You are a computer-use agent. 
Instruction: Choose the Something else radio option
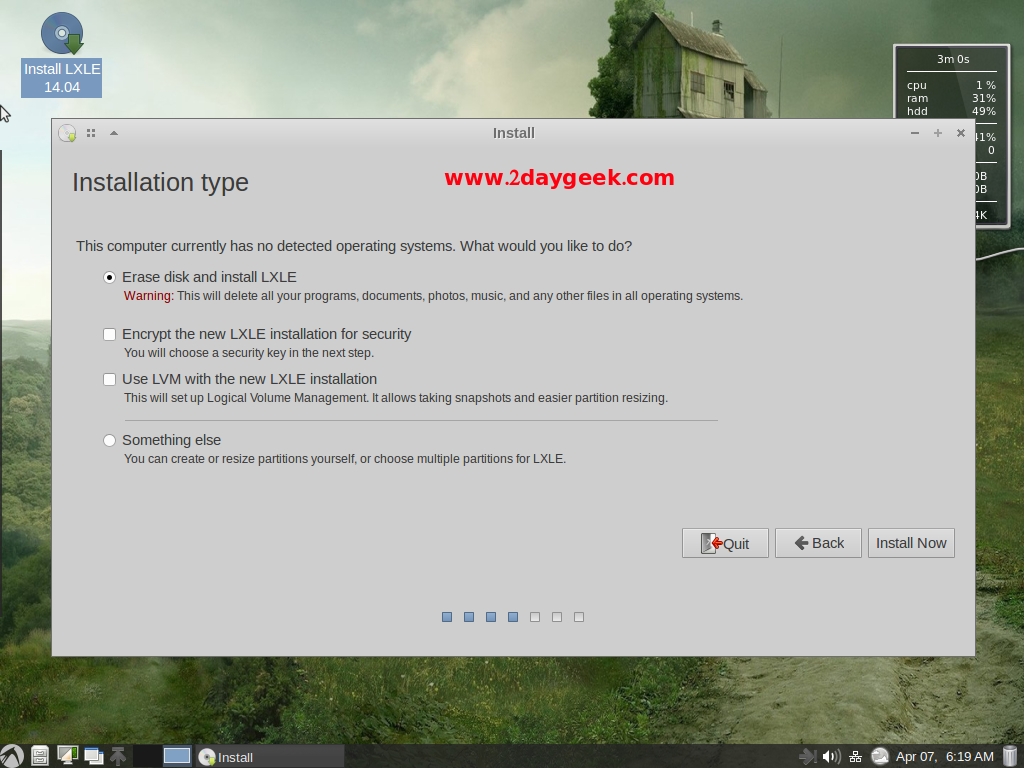pyautogui.click(x=110, y=440)
